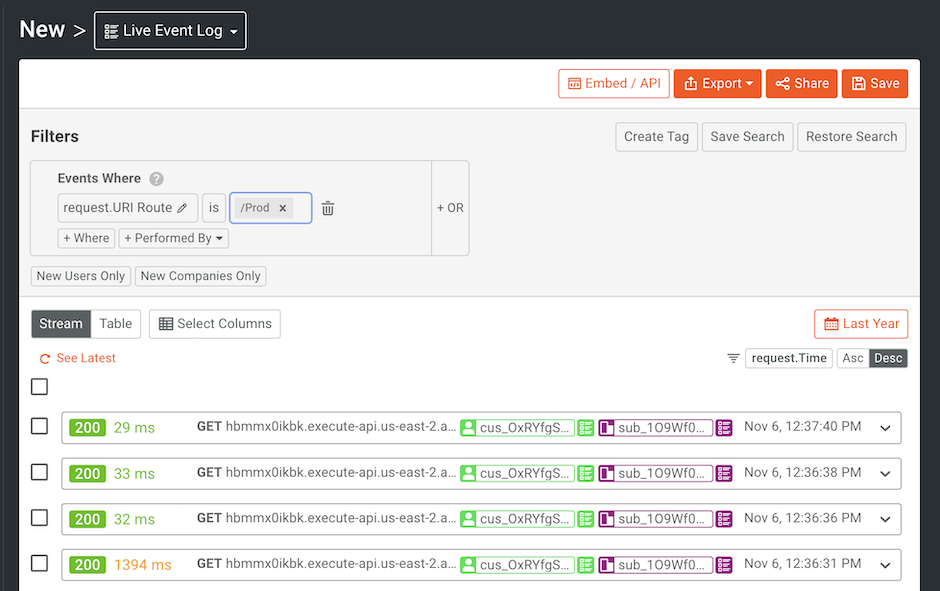Click the sort filter lines icon

coord(733,358)
